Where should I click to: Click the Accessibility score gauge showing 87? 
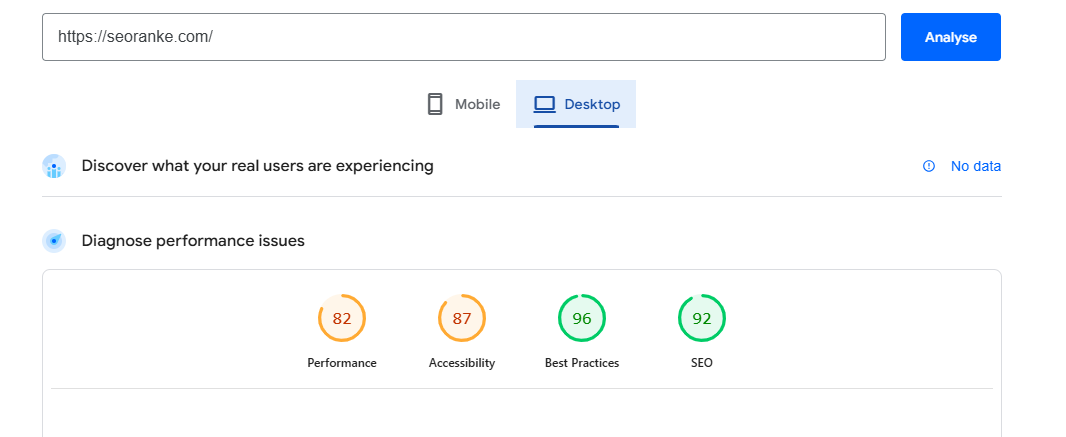tap(462, 319)
